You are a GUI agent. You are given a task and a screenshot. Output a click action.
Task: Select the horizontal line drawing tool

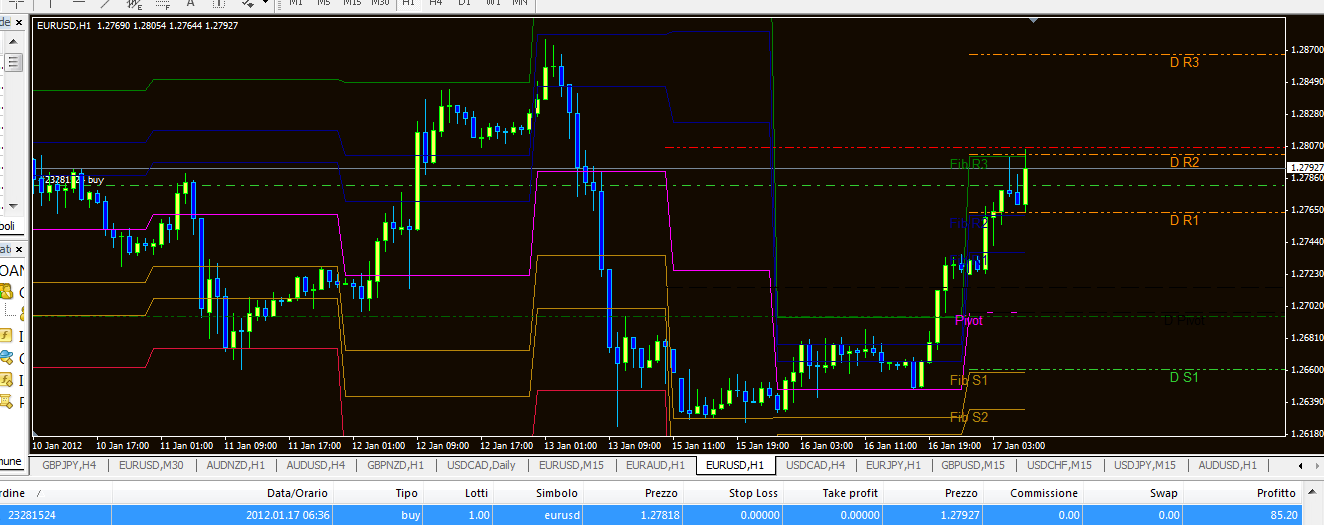[x=78, y=3]
